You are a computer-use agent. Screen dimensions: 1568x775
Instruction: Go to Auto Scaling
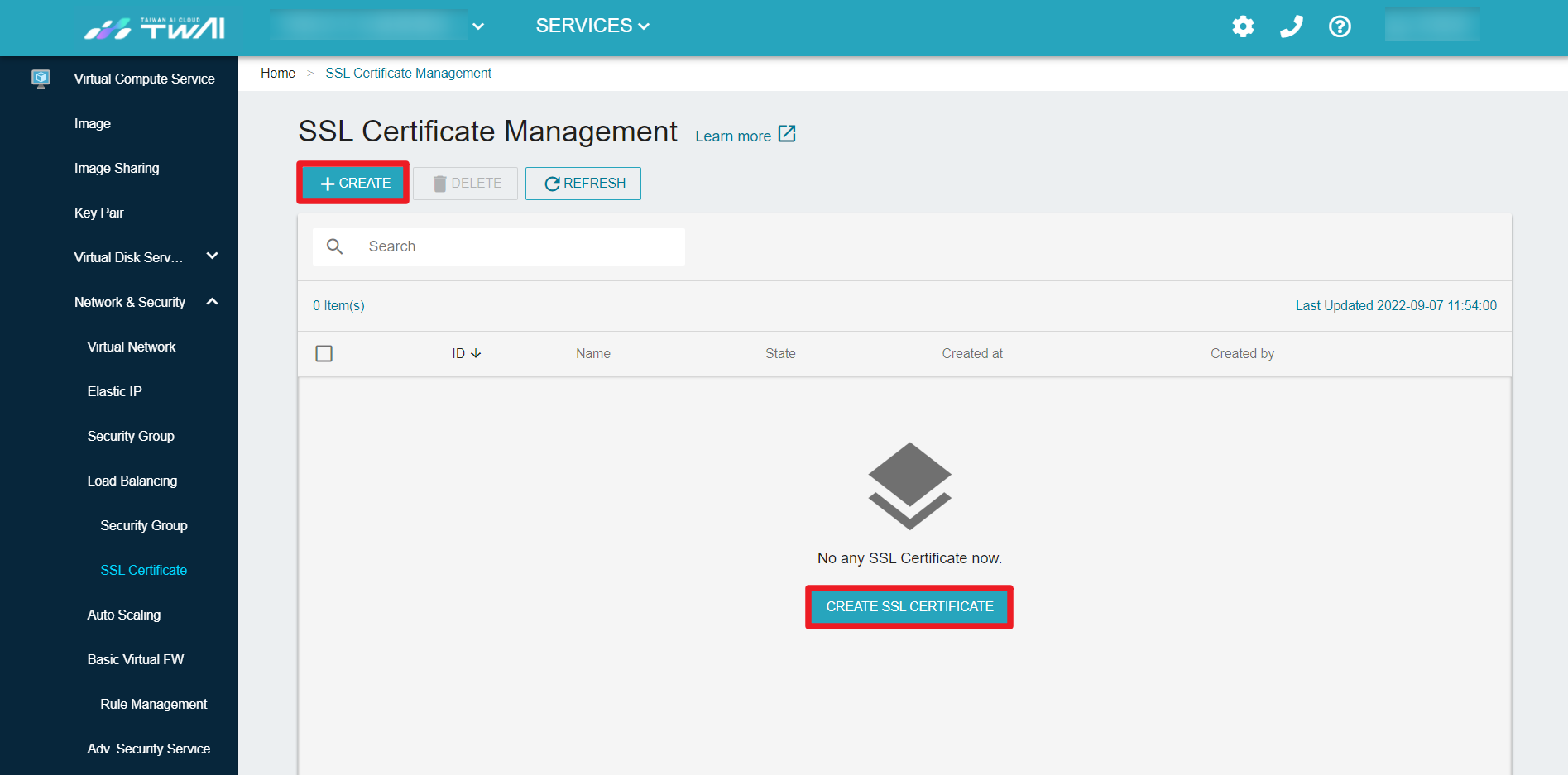coord(124,615)
